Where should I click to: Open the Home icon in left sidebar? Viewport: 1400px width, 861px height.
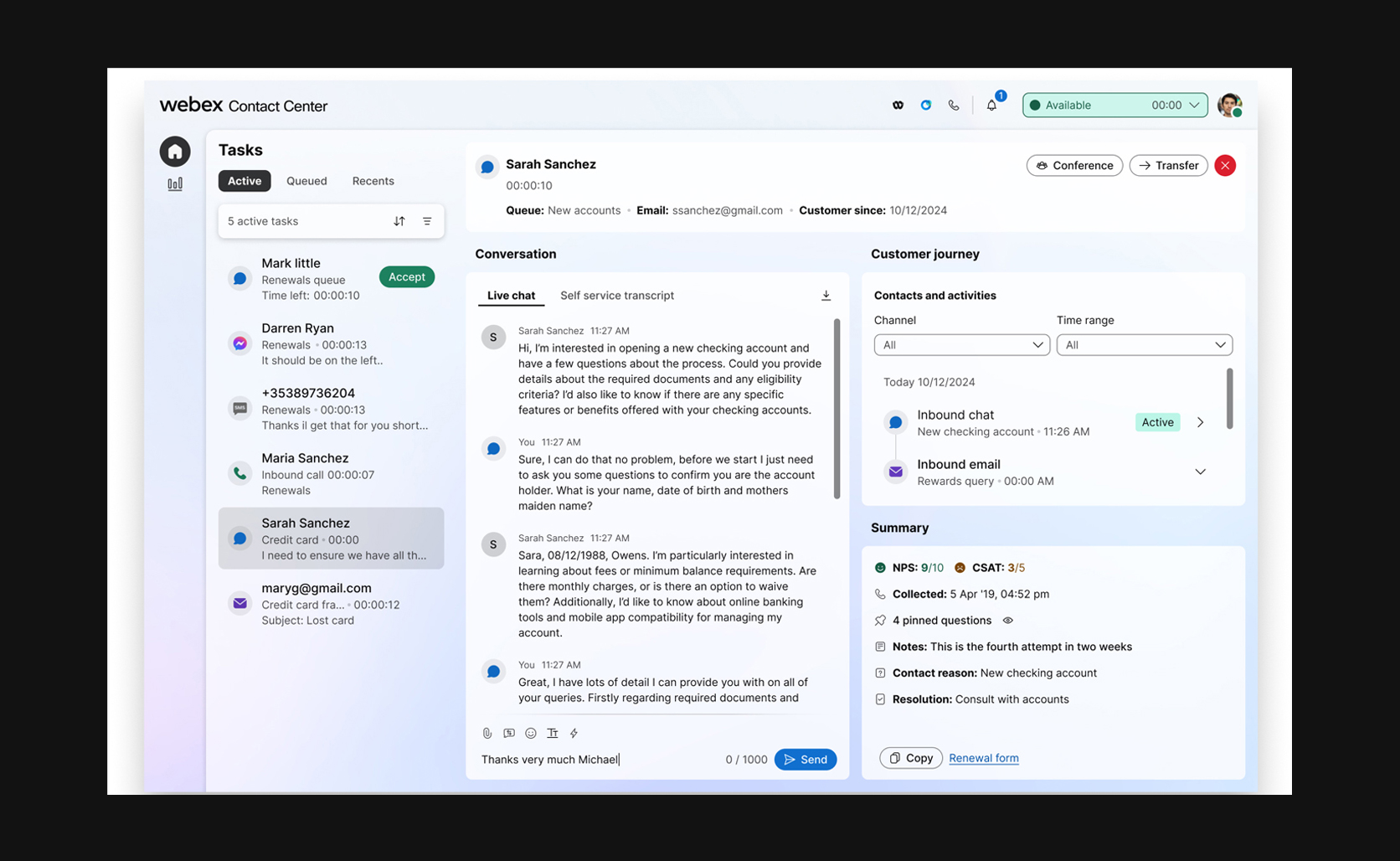(x=175, y=152)
